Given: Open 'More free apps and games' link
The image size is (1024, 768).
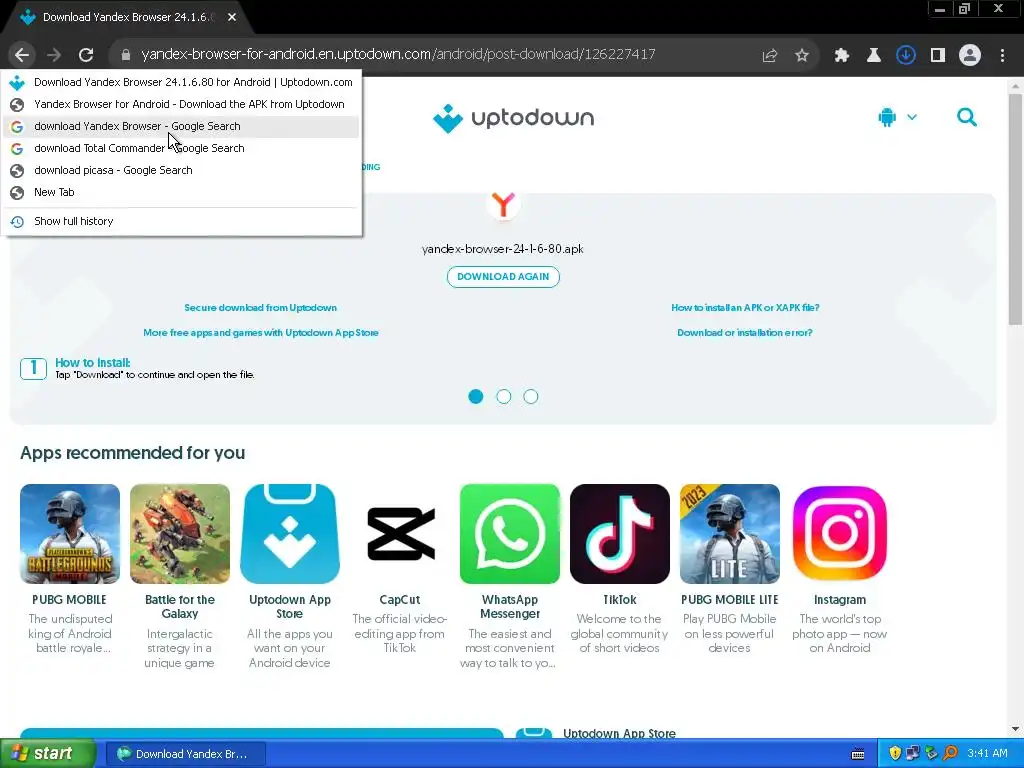Looking at the screenshot, I should (261, 332).
